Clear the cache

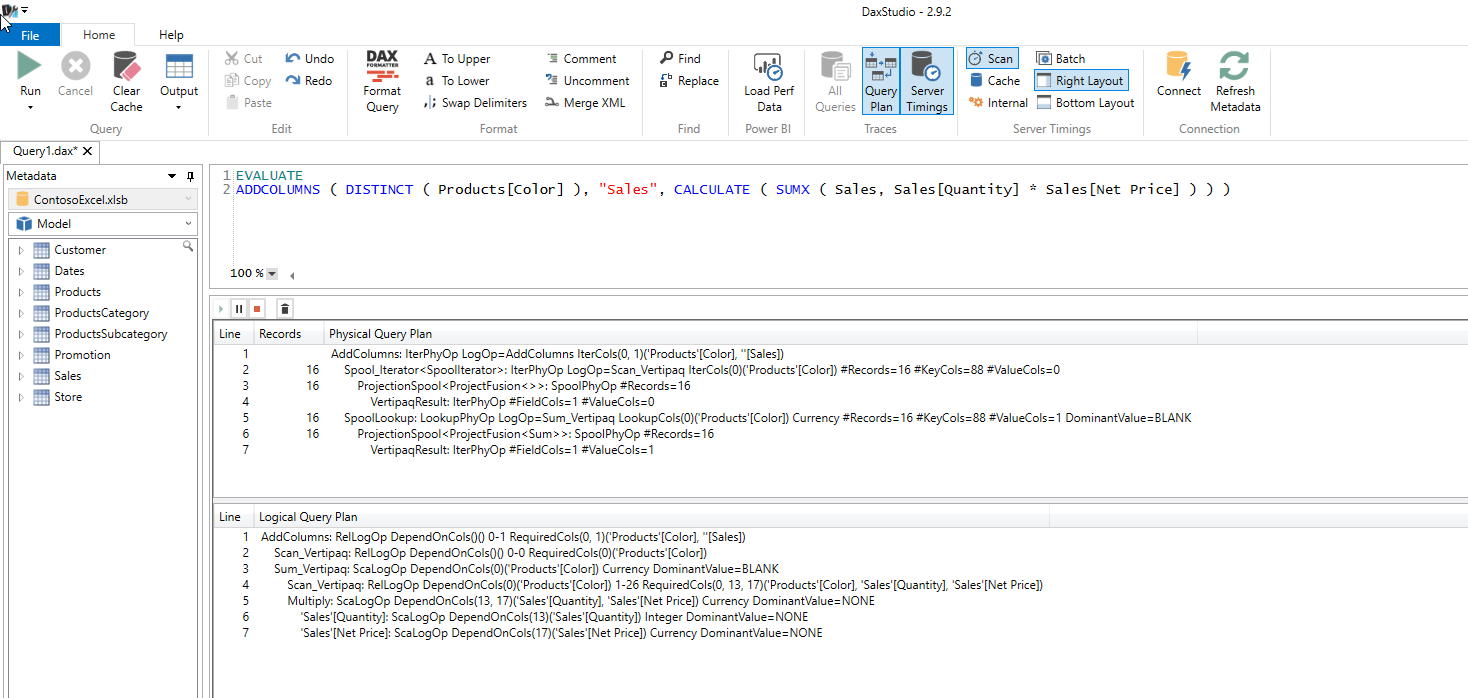[126, 80]
